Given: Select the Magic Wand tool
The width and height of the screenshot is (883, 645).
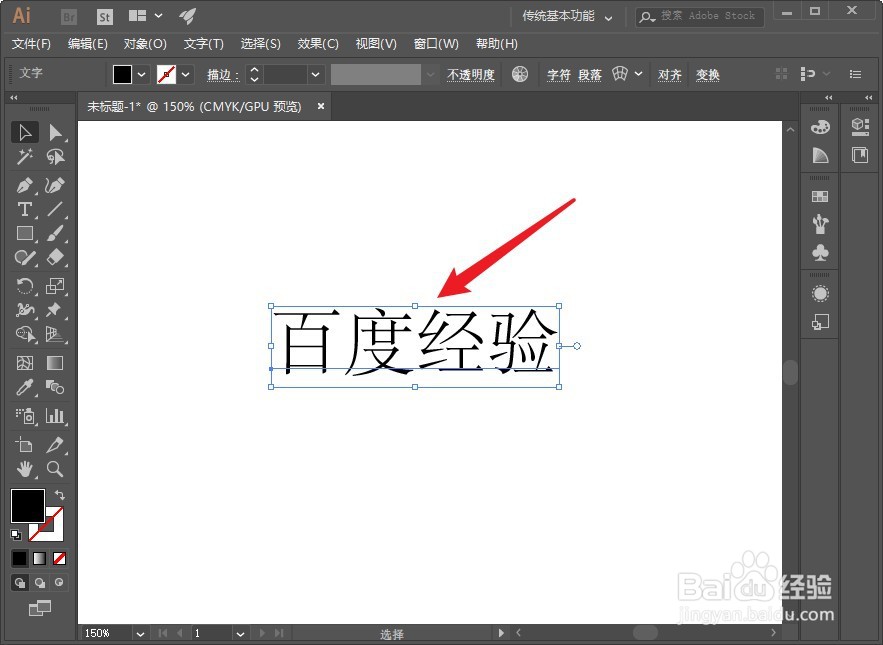Looking at the screenshot, I should click(25, 157).
